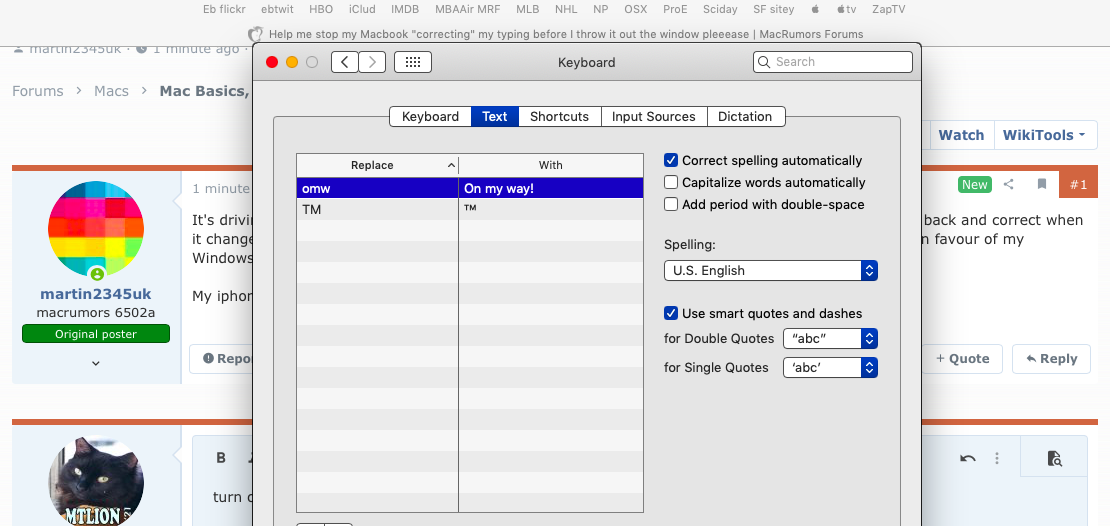Preview the reply in editor
This screenshot has height=526, width=1110.
[1054, 459]
